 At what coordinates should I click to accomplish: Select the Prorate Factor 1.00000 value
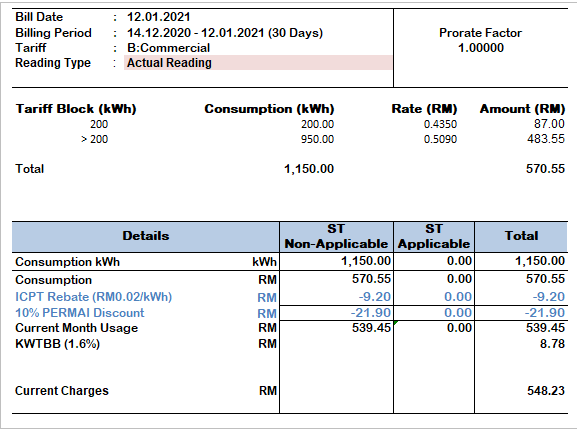481,48
